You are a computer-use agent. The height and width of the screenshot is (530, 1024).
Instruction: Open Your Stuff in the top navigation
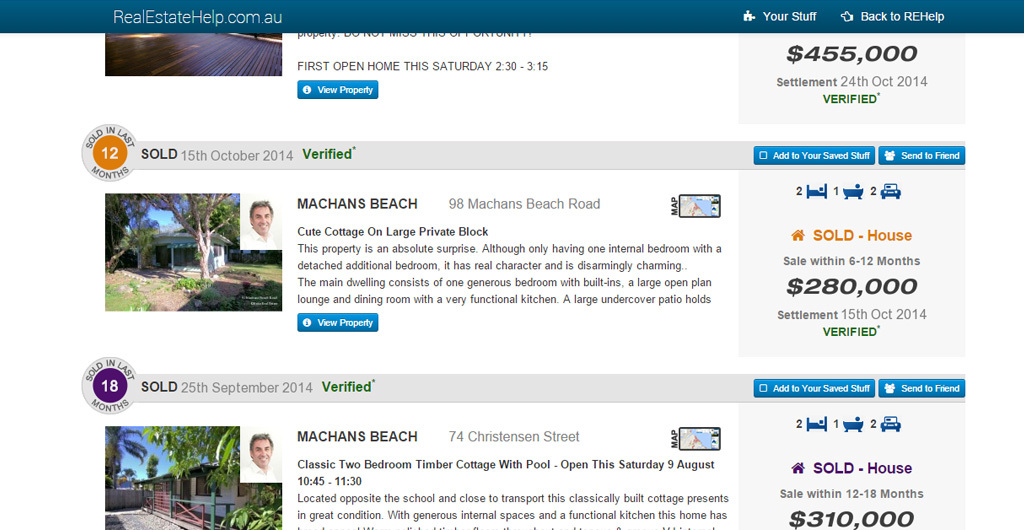tap(780, 16)
